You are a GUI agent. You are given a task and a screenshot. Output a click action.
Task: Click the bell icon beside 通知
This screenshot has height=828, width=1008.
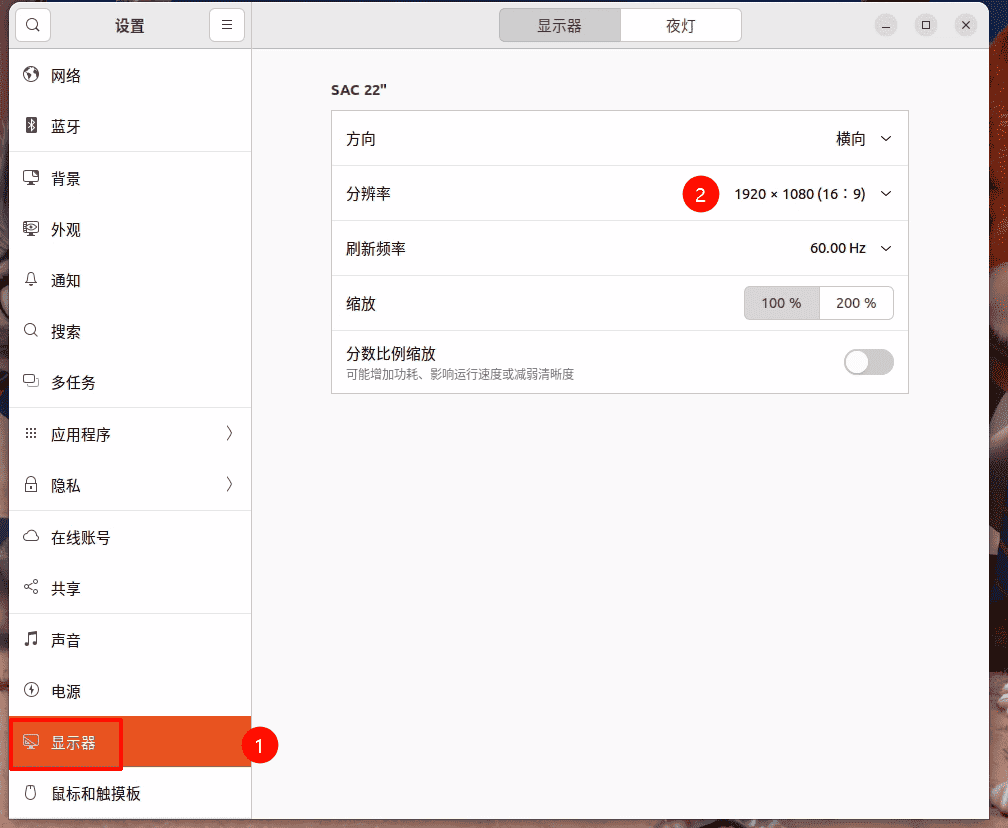[x=31, y=280]
